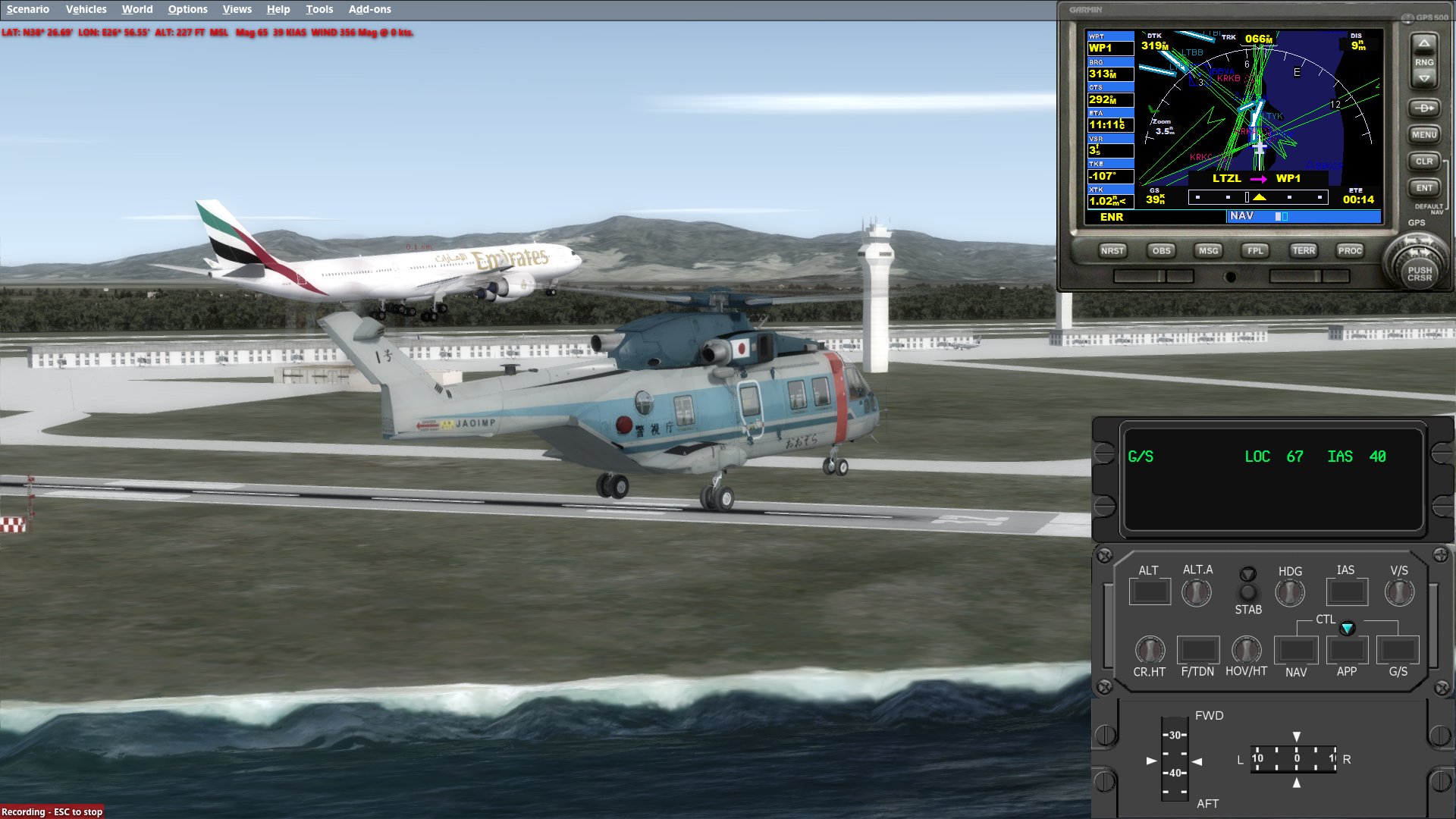Open the Scenario menu

point(28,9)
